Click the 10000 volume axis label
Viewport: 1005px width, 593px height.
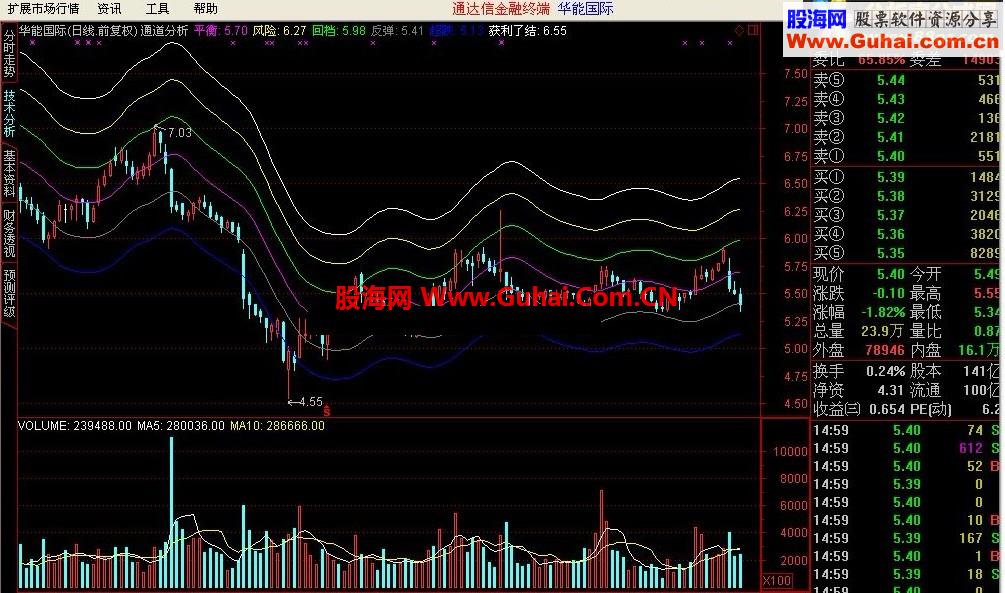point(790,451)
